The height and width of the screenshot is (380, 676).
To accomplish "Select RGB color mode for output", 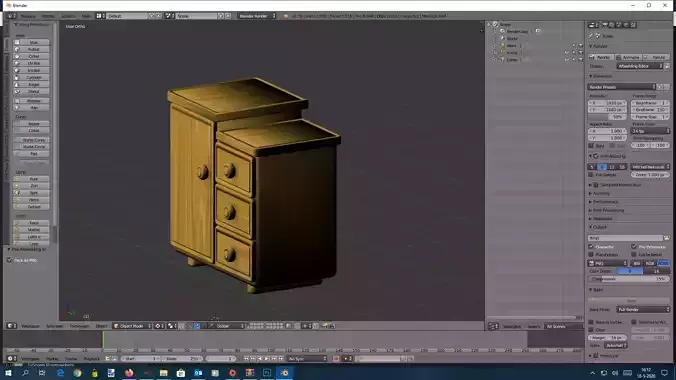I will 650,263.
